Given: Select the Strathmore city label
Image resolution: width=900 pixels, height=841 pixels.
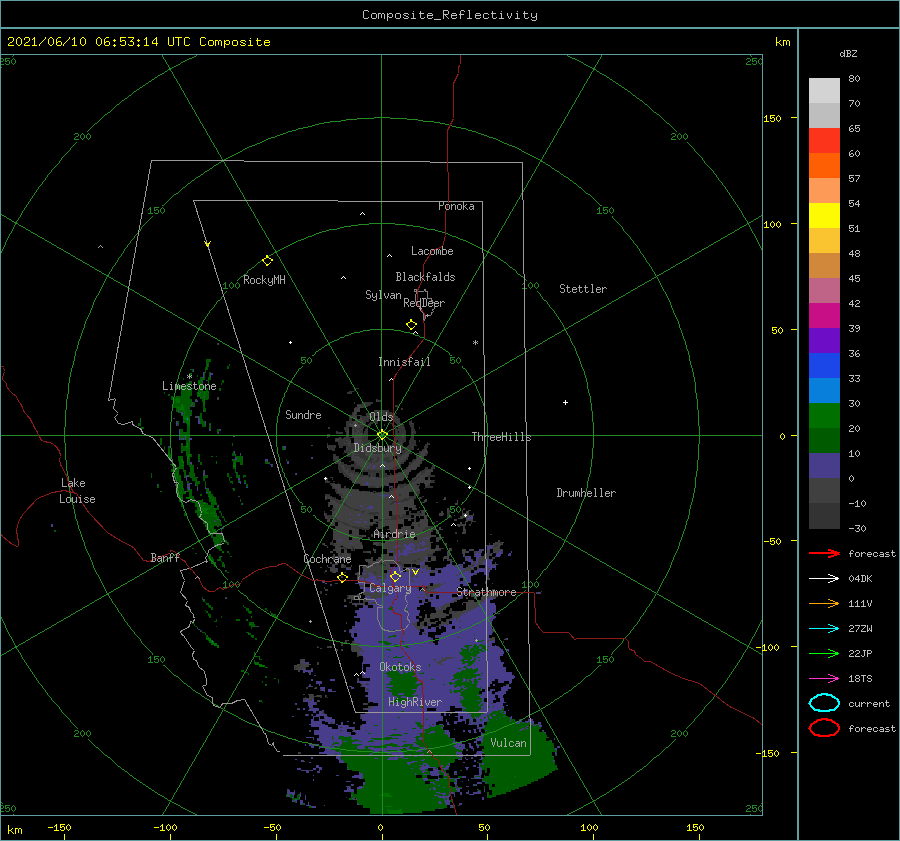Looking at the screenshot, I should (x=486, y=592).
